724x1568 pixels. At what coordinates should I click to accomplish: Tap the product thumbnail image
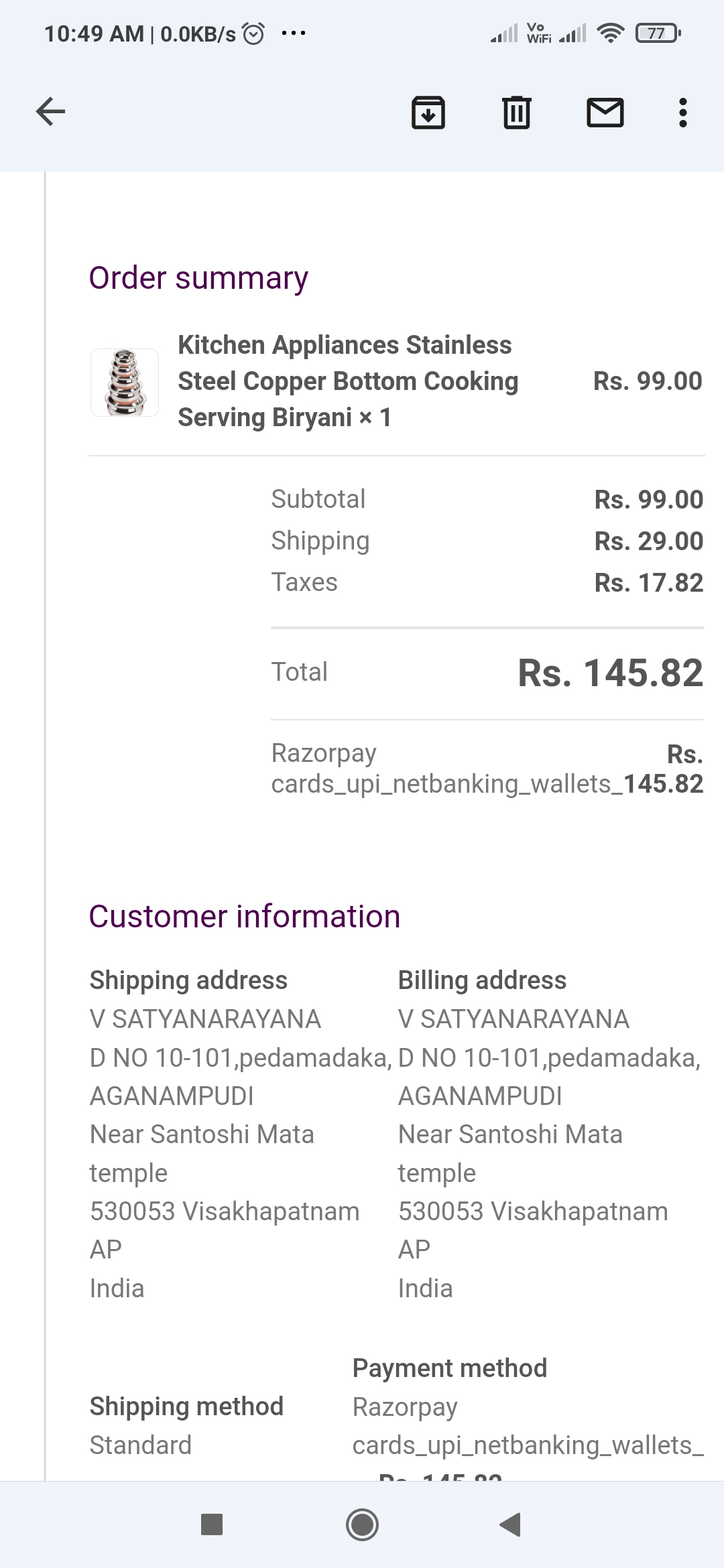tap(125, 383)
